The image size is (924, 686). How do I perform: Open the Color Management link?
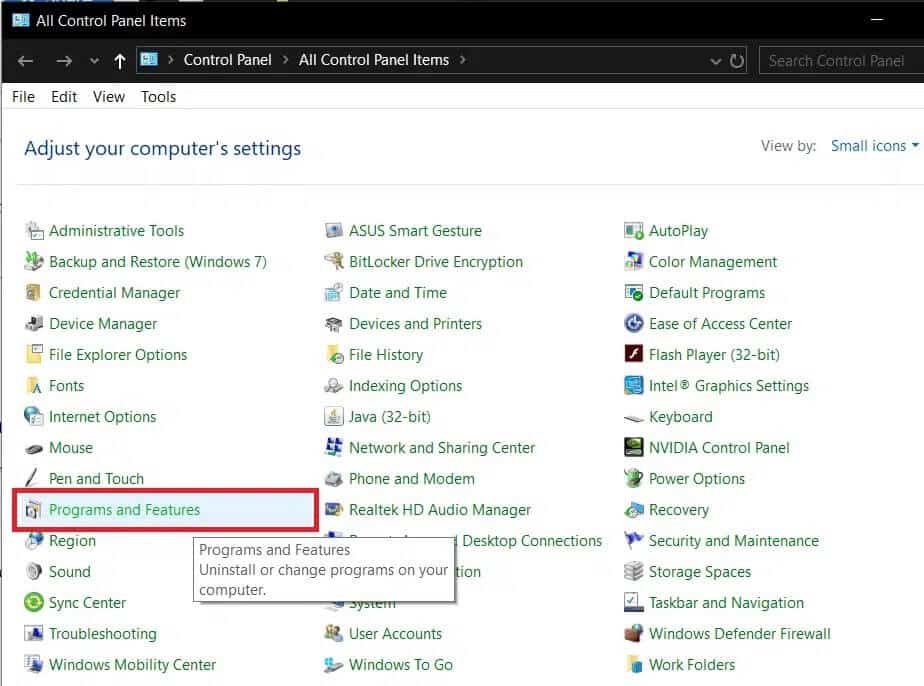tap(713, 262)
